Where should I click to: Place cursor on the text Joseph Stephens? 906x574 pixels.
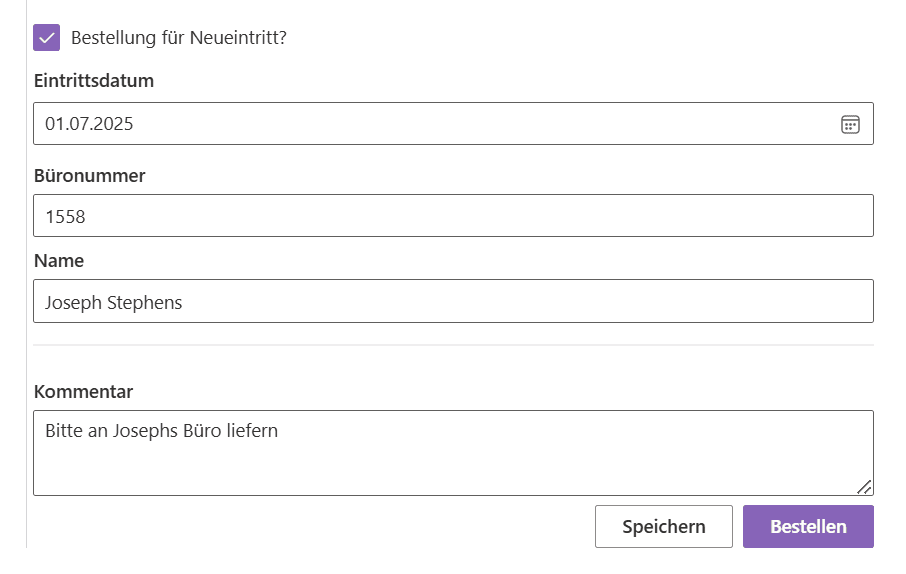coord(113,302)
